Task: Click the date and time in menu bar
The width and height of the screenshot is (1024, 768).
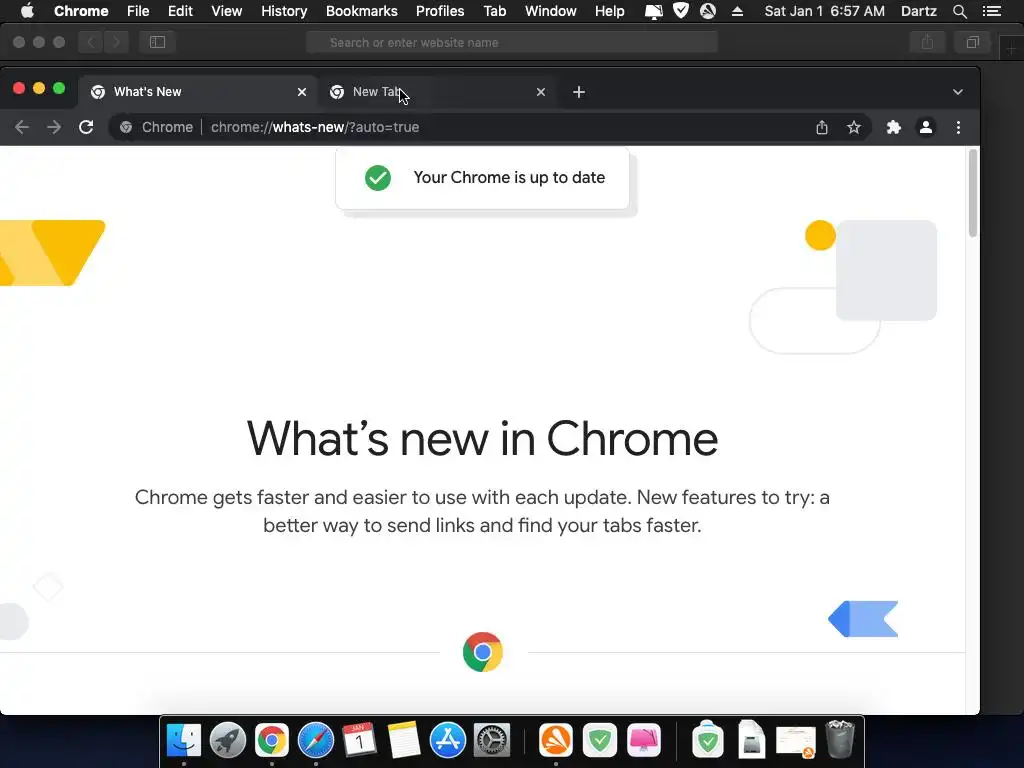Action: (824, 11)
